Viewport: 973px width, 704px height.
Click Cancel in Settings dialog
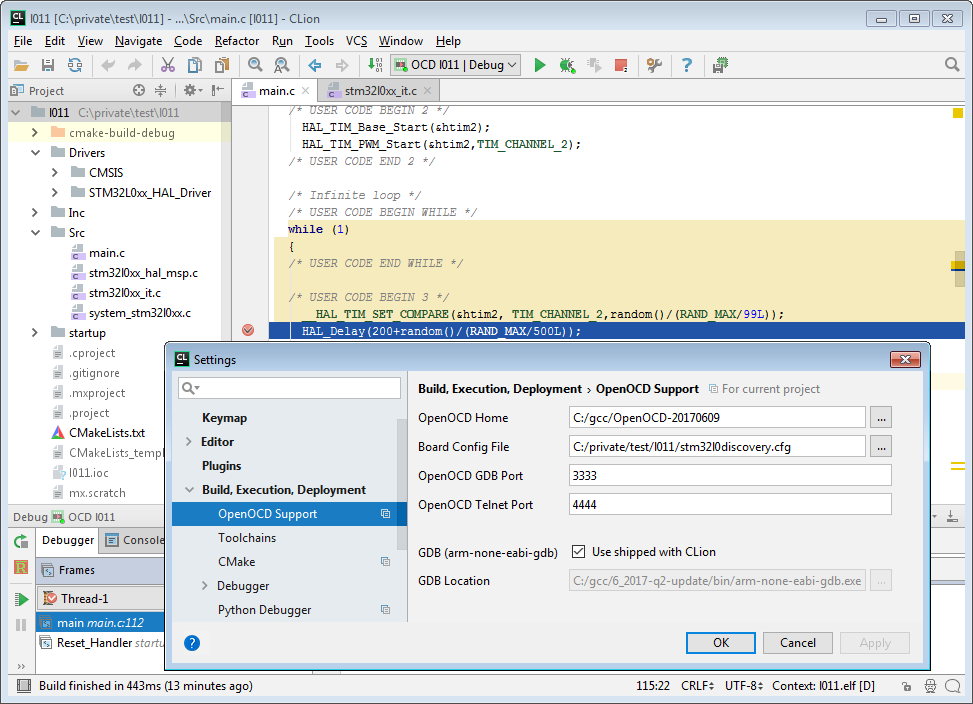797,643
